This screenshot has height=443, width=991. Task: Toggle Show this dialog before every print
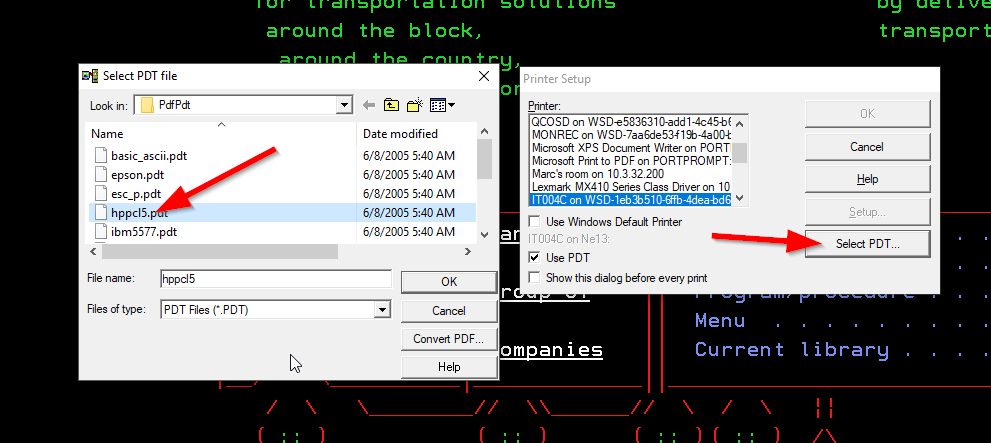pos(535,277)
